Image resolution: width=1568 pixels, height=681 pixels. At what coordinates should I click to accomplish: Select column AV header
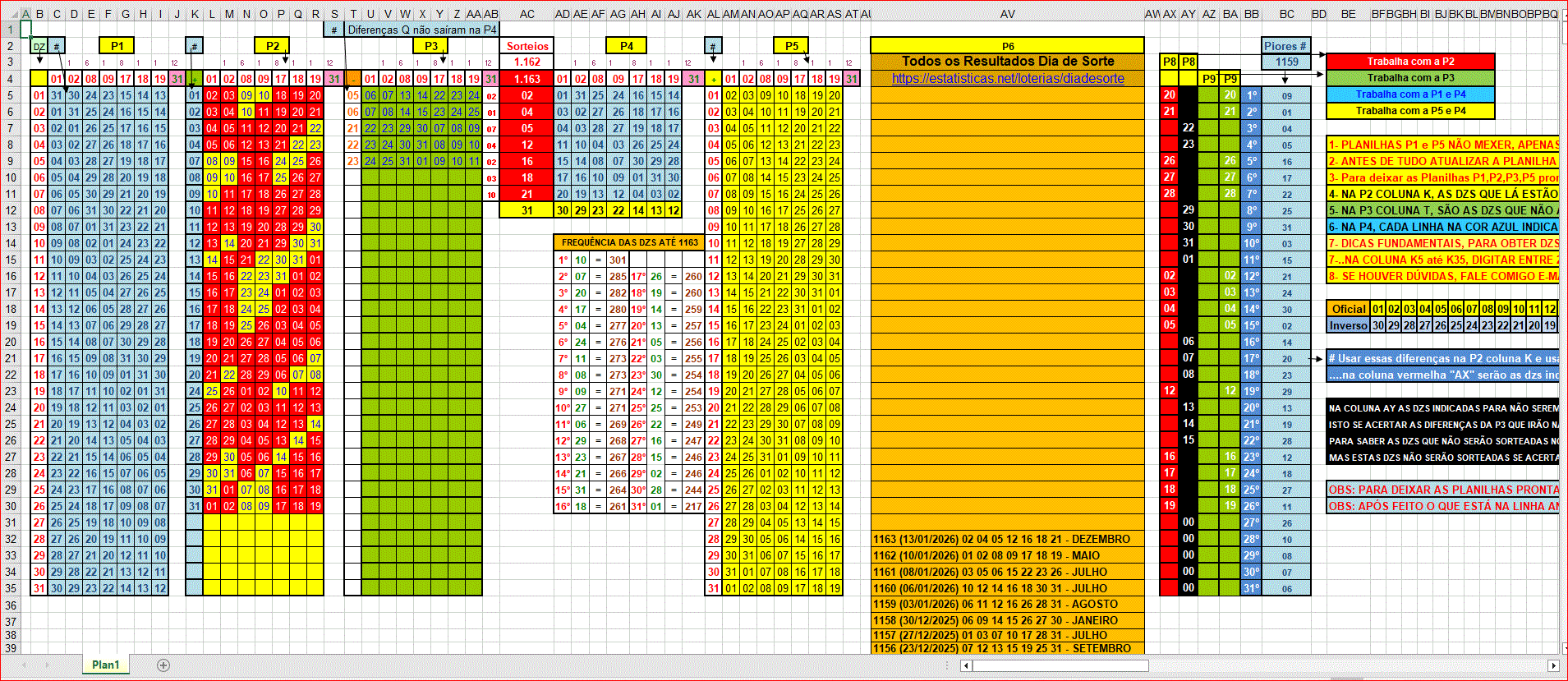(1007, 14)
